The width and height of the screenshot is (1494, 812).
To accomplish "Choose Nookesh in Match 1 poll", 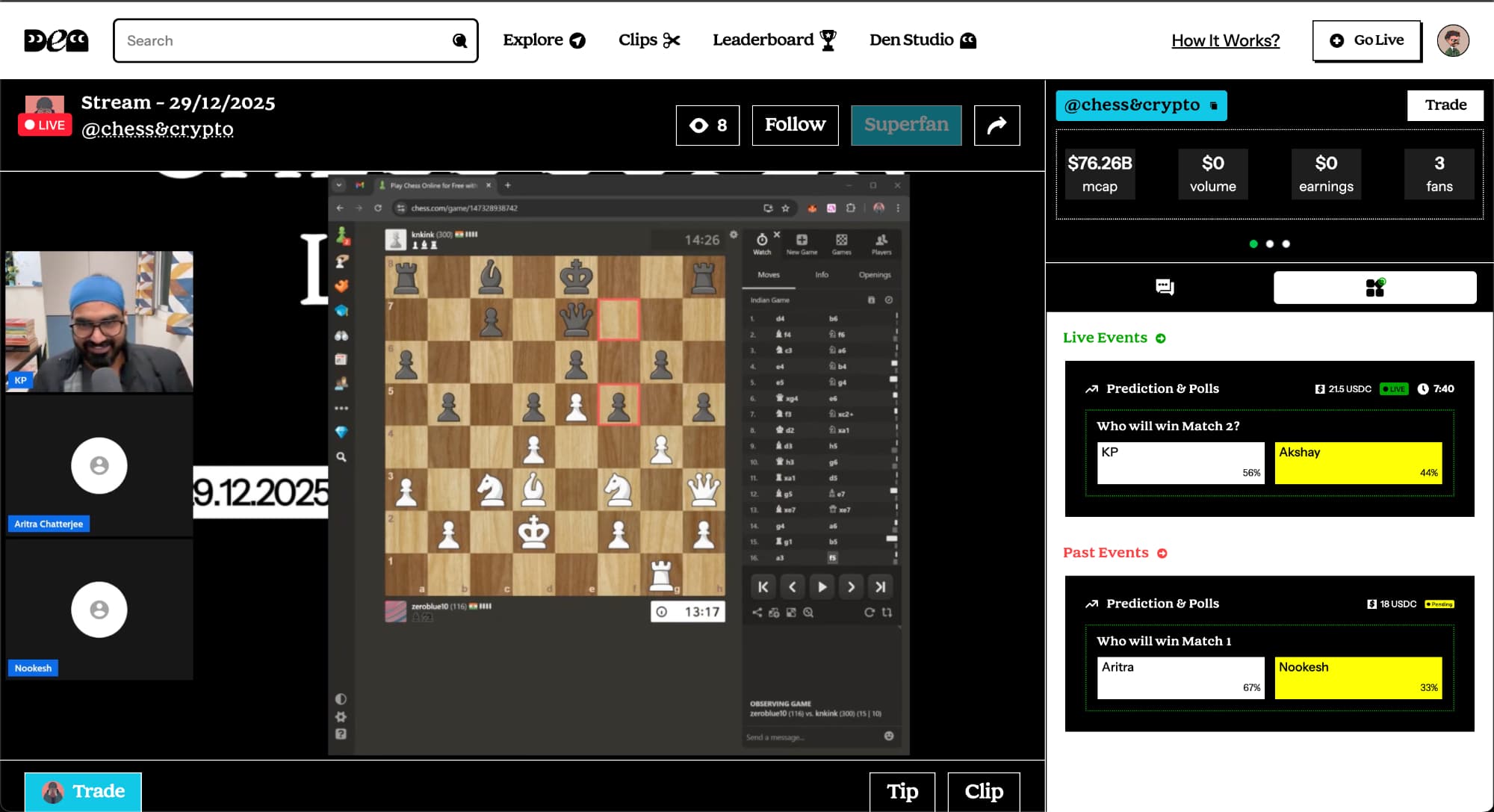I will coord(1357,678).
